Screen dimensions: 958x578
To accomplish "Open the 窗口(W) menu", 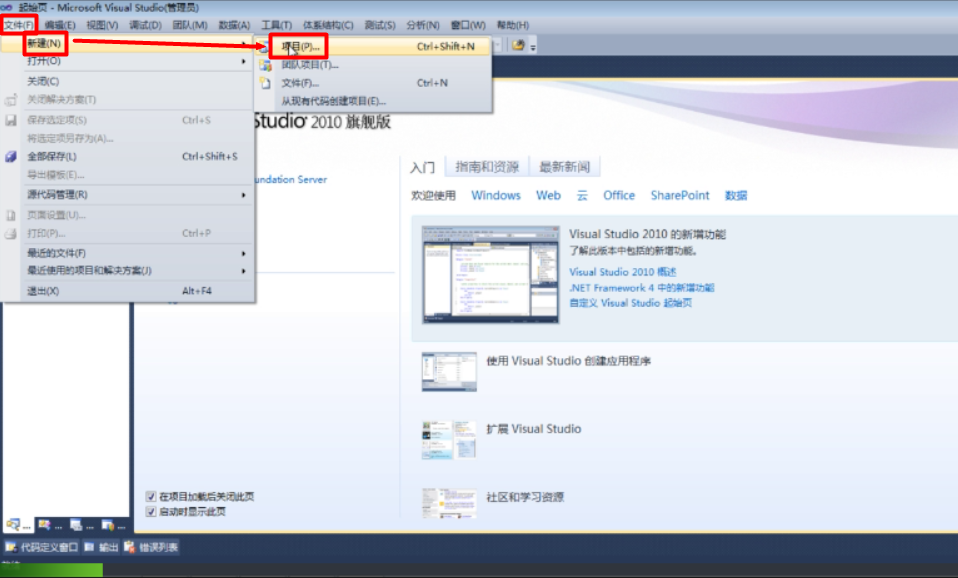I will (x=468, y=25).
